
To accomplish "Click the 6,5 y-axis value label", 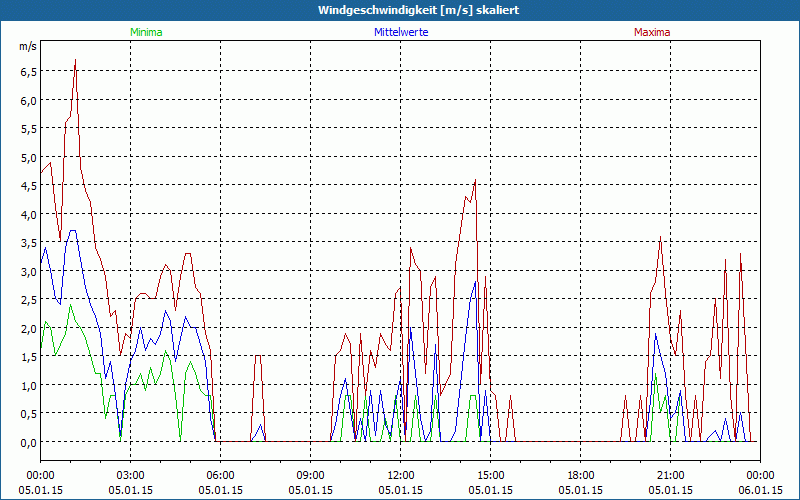I will click(x=29, y=72).
